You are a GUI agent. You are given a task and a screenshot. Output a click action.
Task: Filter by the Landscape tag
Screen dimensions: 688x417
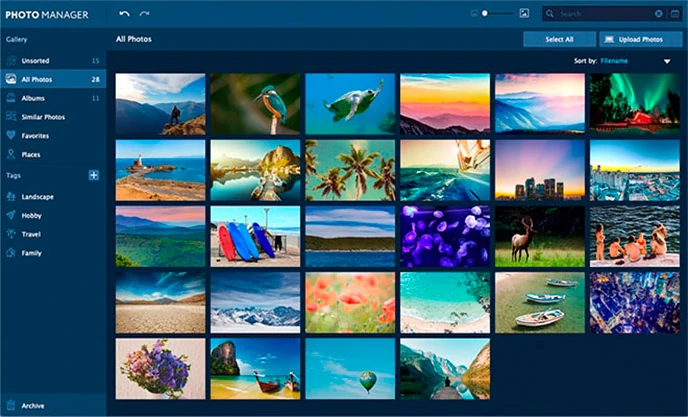(x=53, y=197)
